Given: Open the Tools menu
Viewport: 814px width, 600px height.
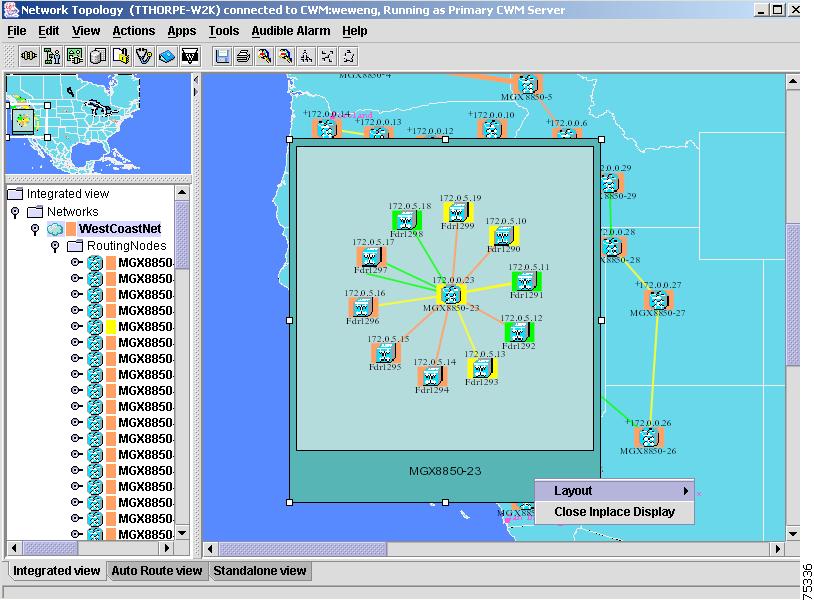Looking at the screenshot, I should coord(224,31).
